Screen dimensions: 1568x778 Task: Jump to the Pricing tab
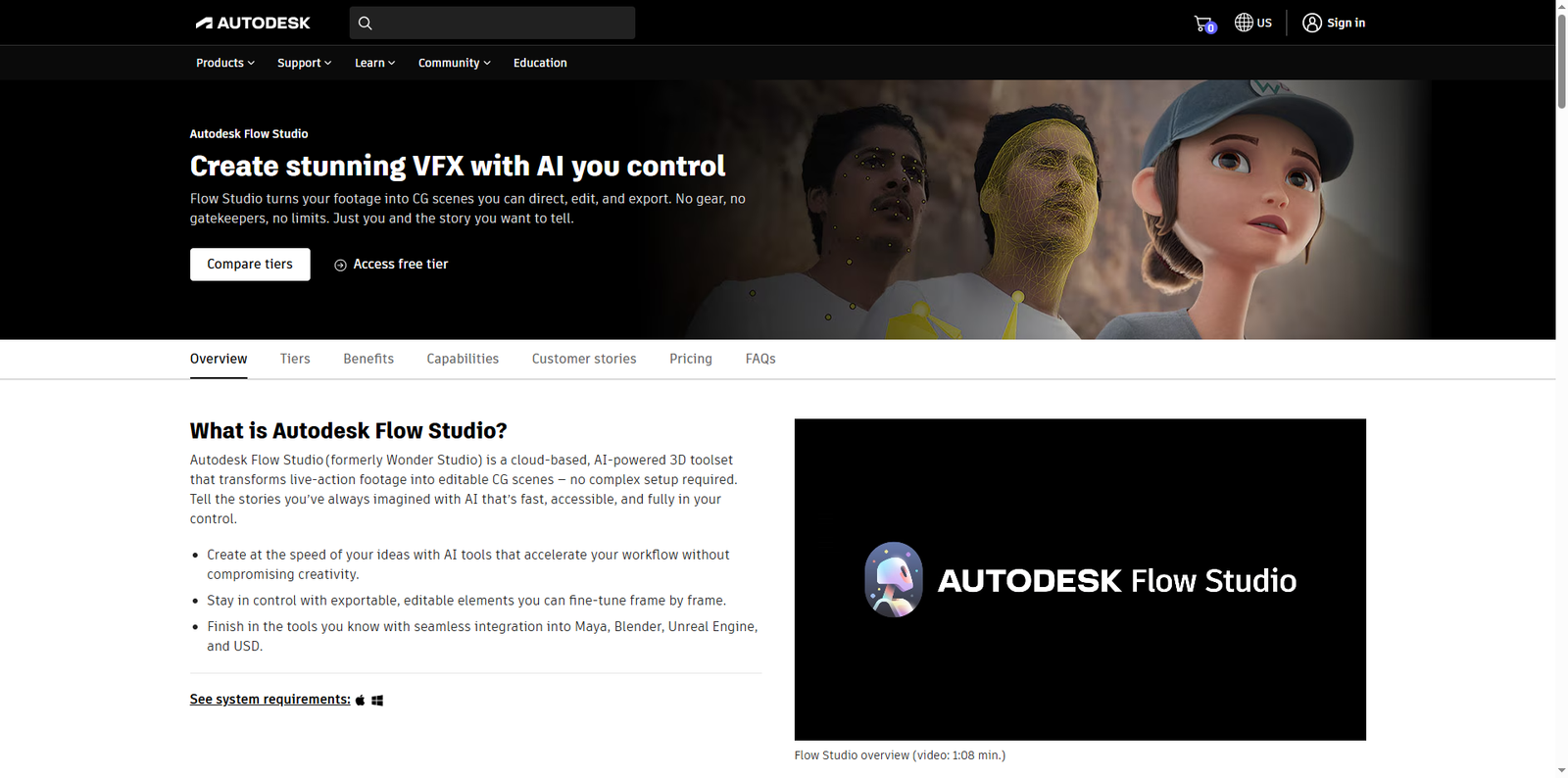[x=691, y=359]
